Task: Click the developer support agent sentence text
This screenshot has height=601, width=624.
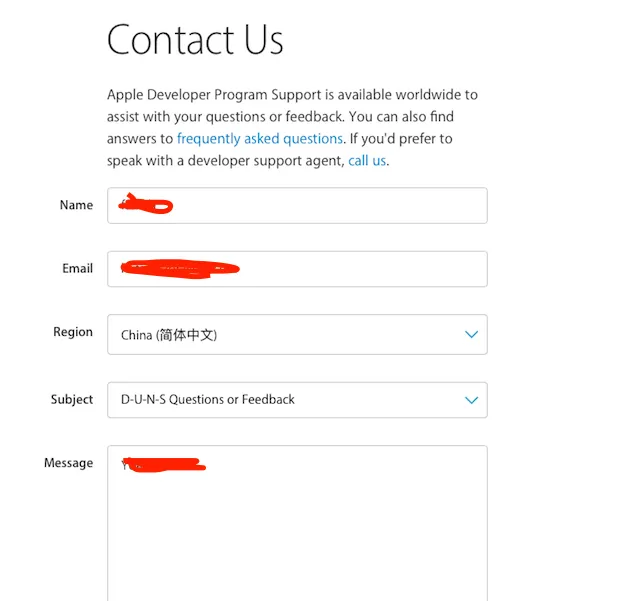Action: tap(226, 161)
